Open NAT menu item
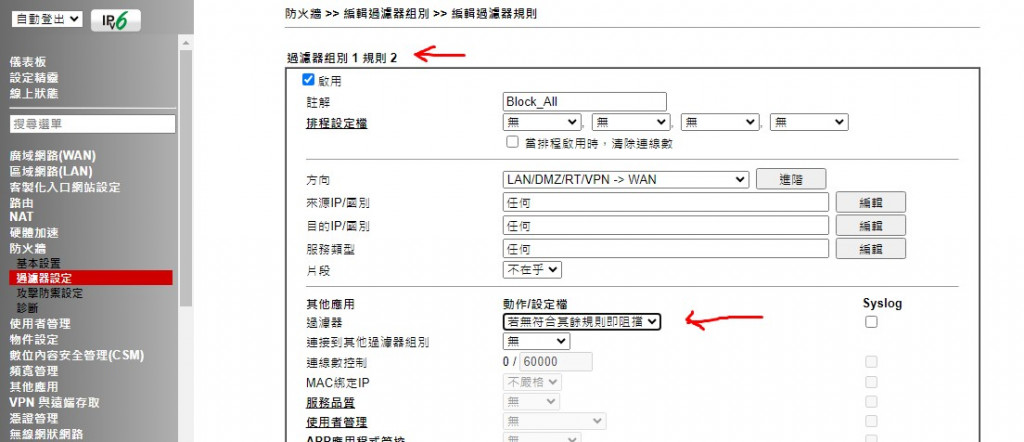Screen dimensions: 1024x442 pos(22,217)
